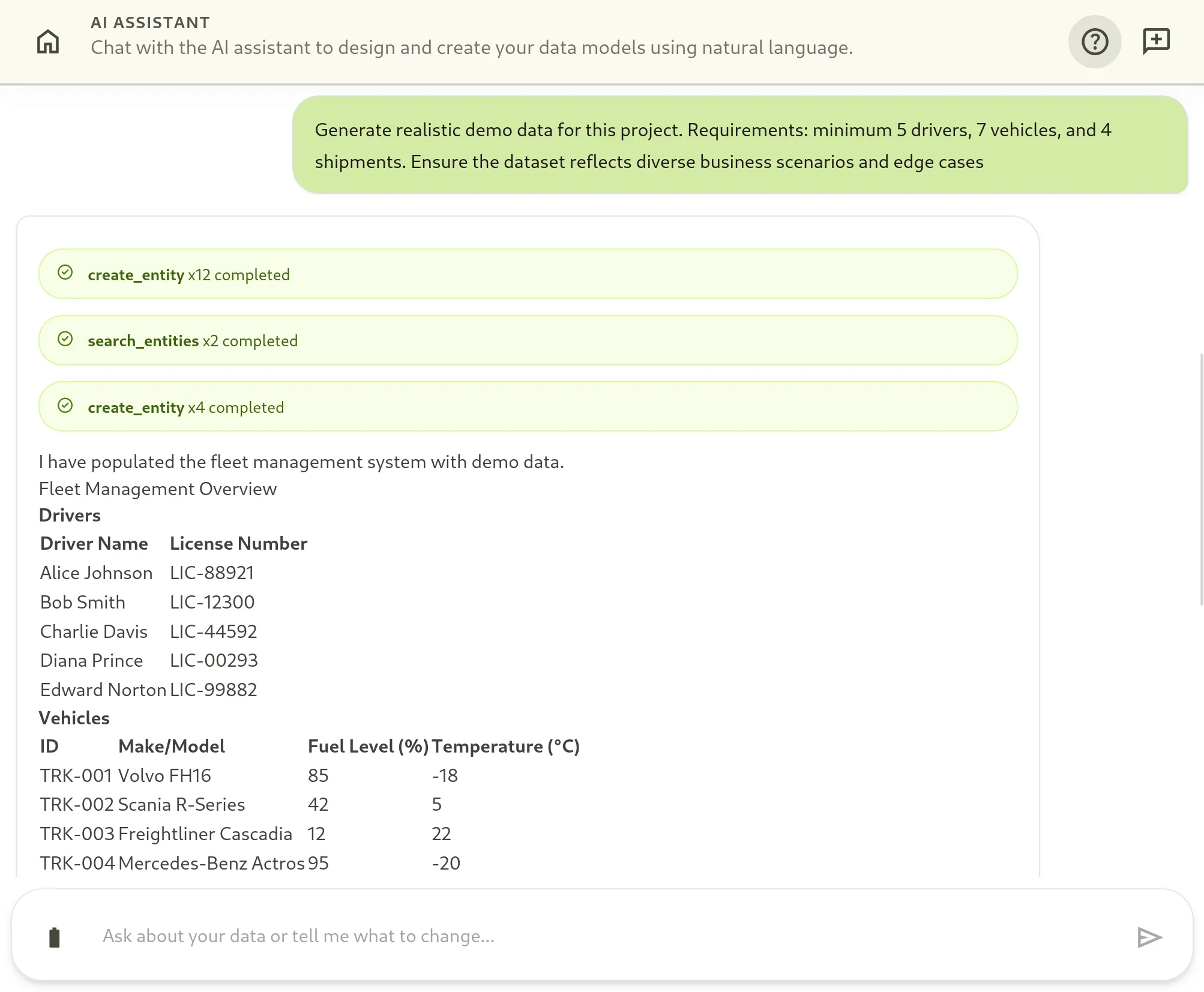1204x992 pixels.
Task: Expand the create_entity x4 completed row
Action: click(528, 406)
